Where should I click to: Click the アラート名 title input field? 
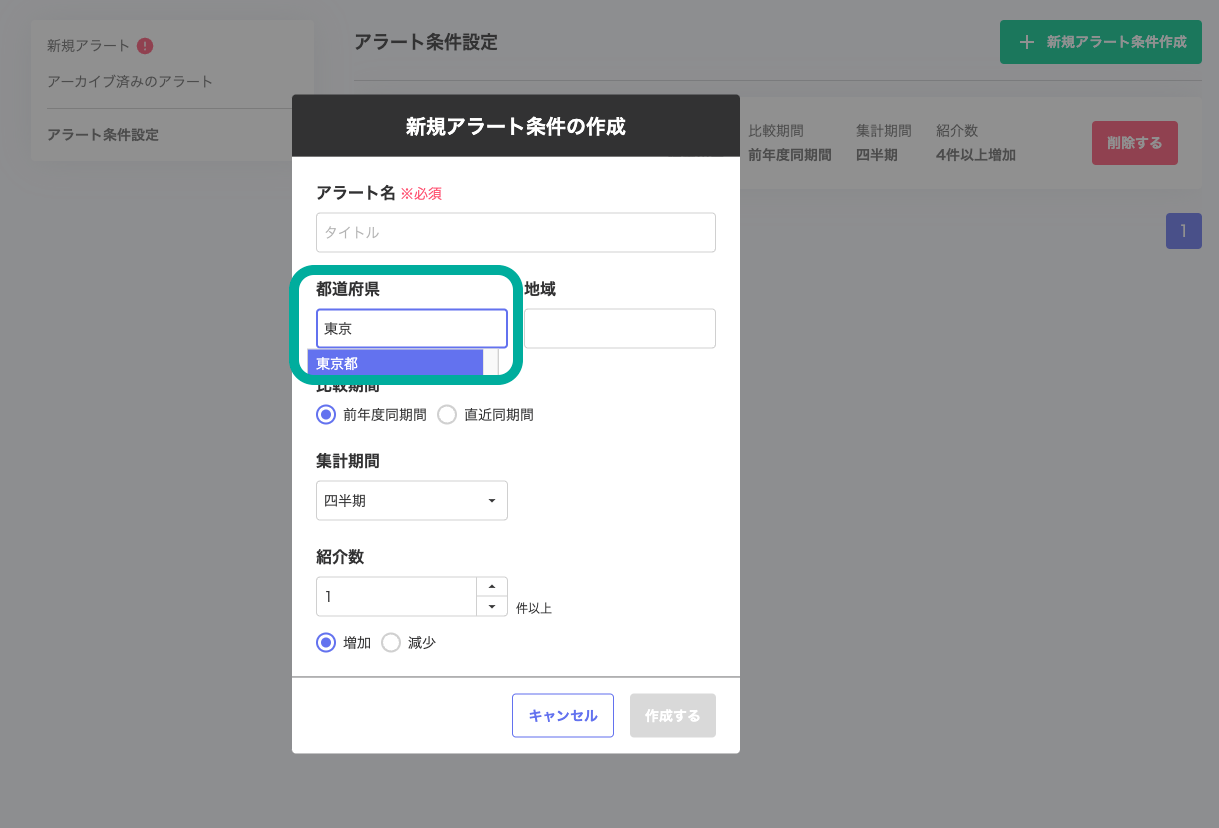coord(515,232)
